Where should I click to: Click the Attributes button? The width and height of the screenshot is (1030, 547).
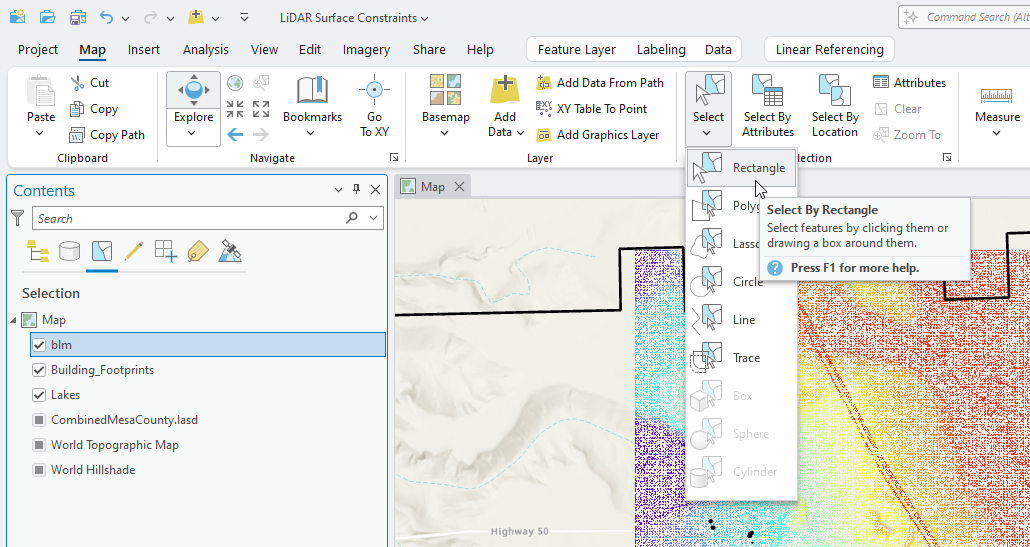[x=909, y=83]
